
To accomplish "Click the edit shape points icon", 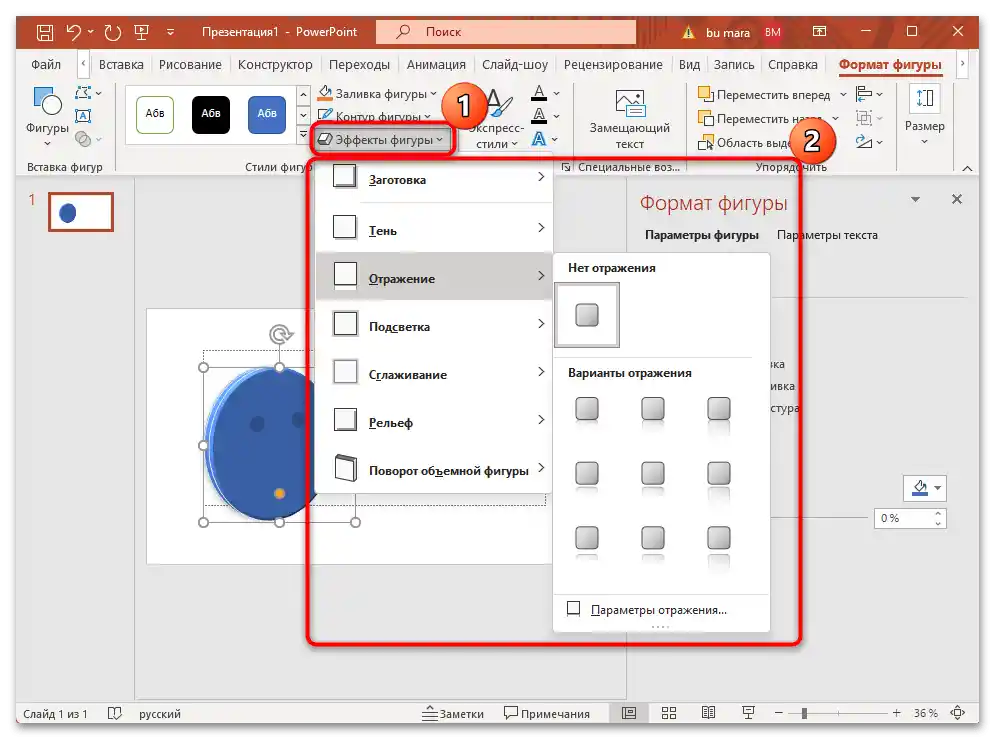I will [84, 93].
